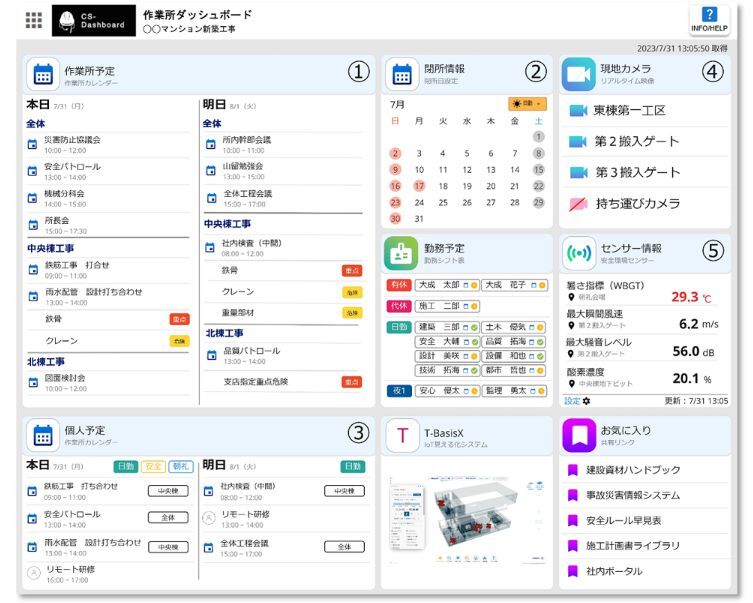The width and height of the screenshot is (753, 603).
Task: Open the T-BasisX 3D building thumbnail
Action: (465, 520)
